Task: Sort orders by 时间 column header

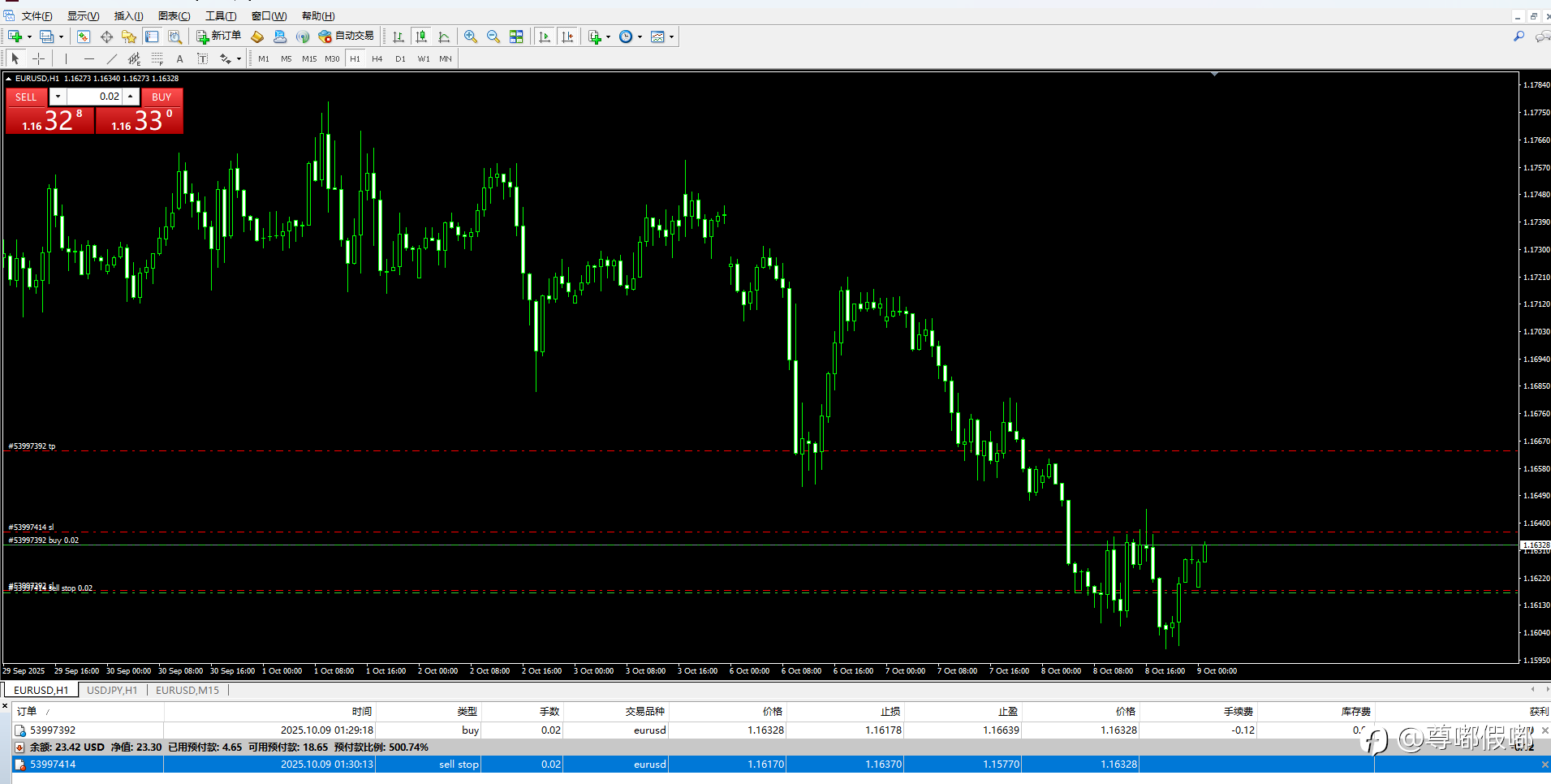Action: [x=269, y=712]
